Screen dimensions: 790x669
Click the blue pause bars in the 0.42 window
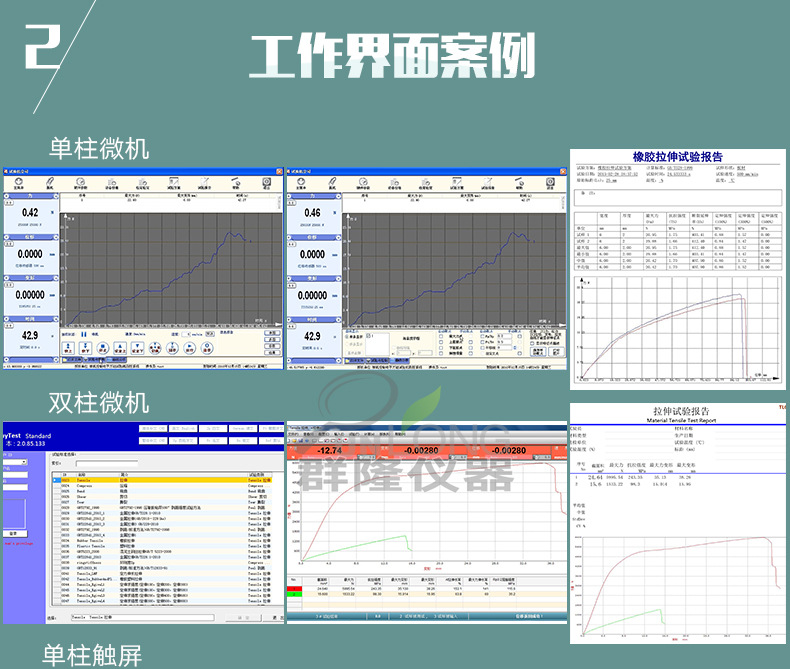click(84, 334)
